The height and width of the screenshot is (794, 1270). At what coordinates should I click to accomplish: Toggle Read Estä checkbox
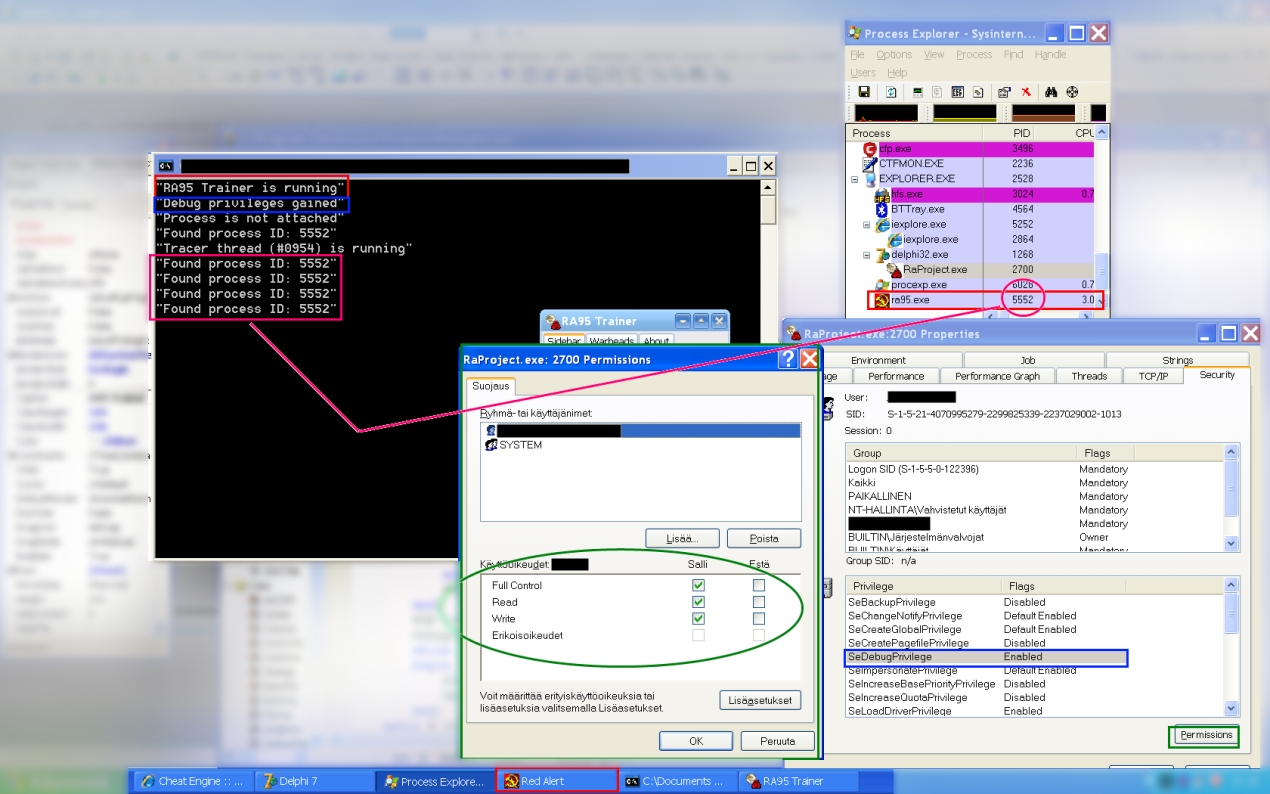[759, 602]
